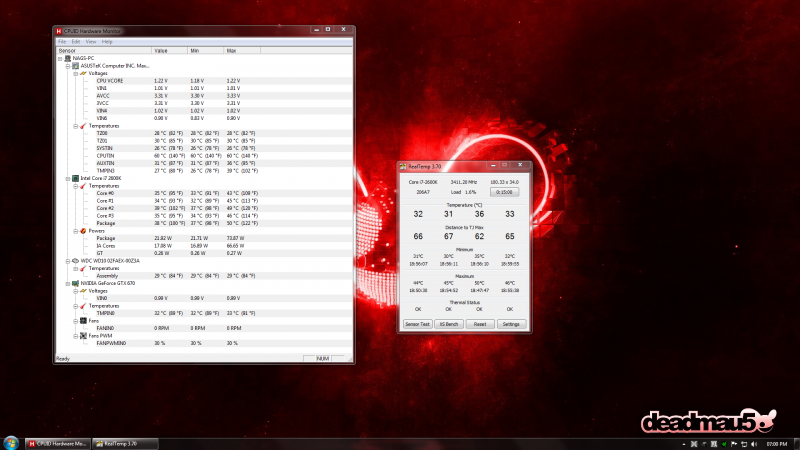Open the View menu in Hardware Monitor

click(x=91, y=42)
